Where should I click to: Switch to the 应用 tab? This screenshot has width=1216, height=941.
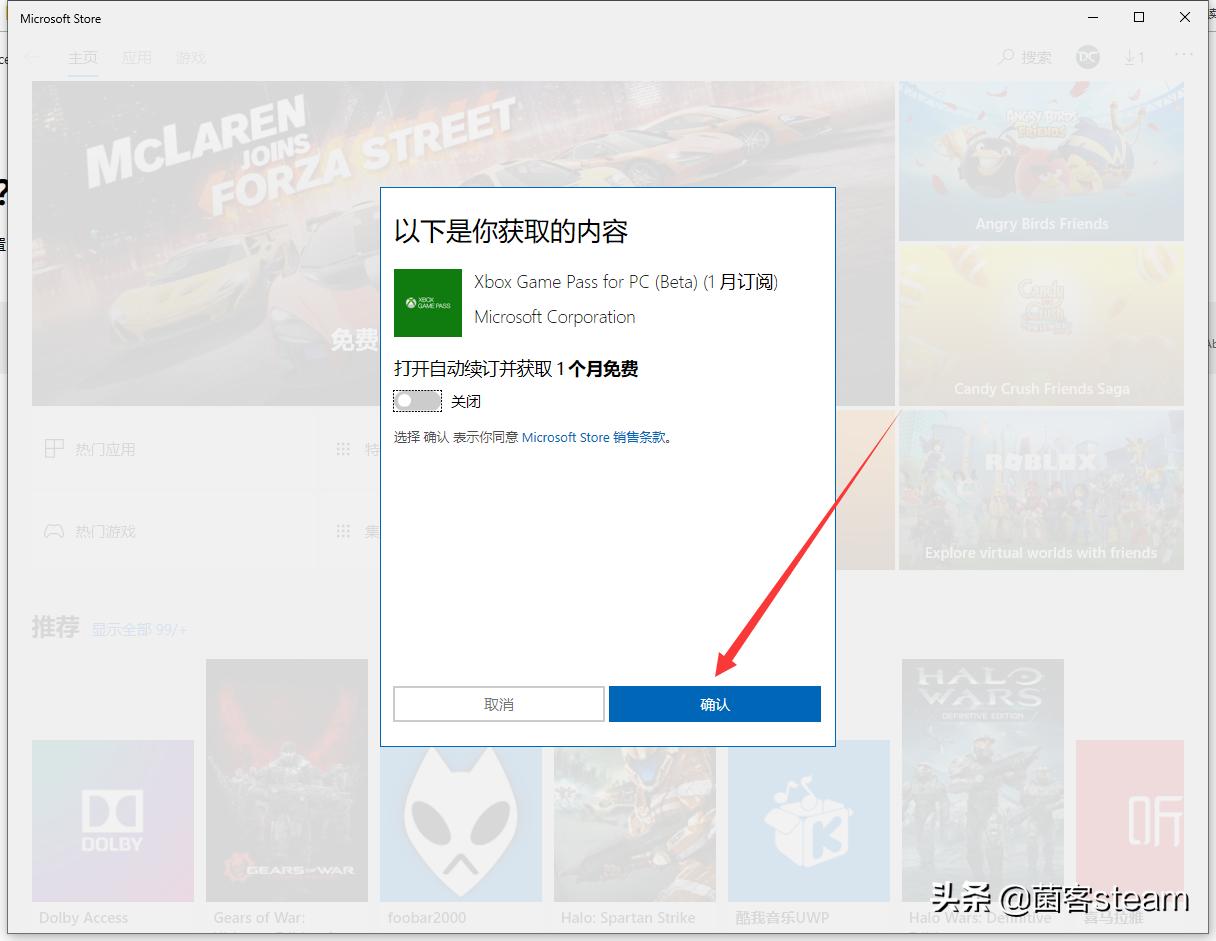click(x=137, y=57)
